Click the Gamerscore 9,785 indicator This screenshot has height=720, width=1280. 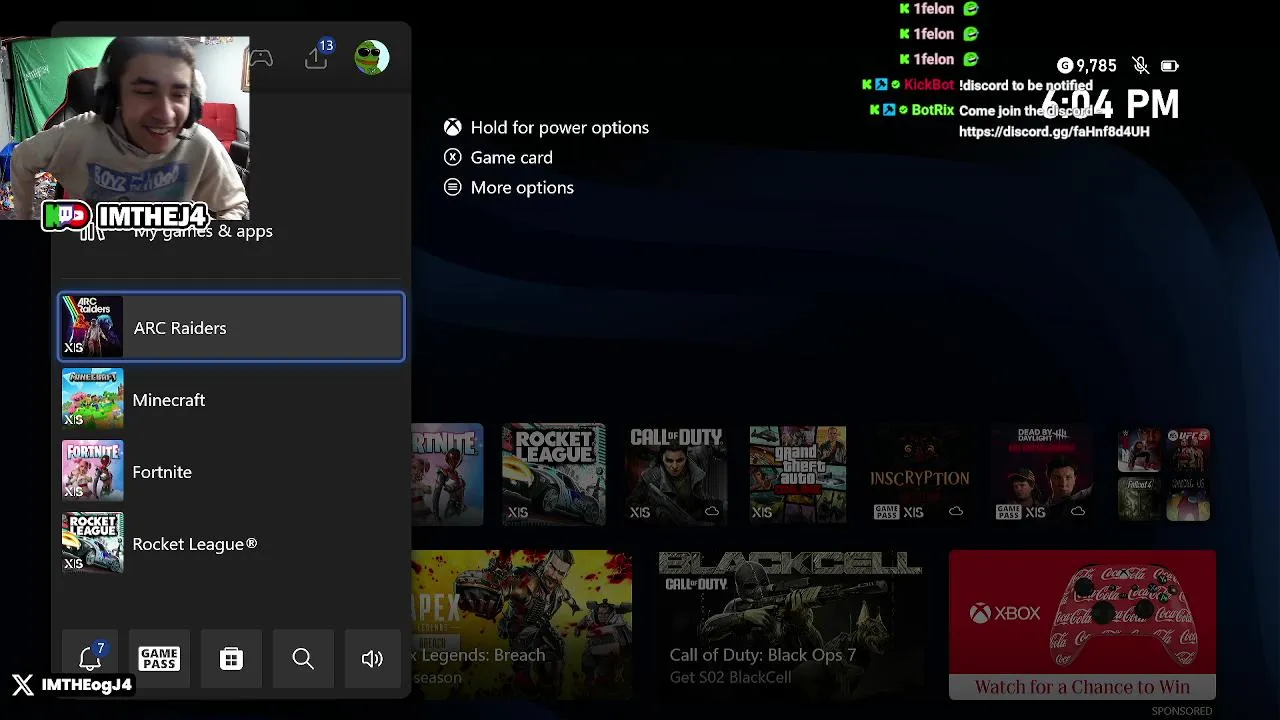click(1087, 66)
